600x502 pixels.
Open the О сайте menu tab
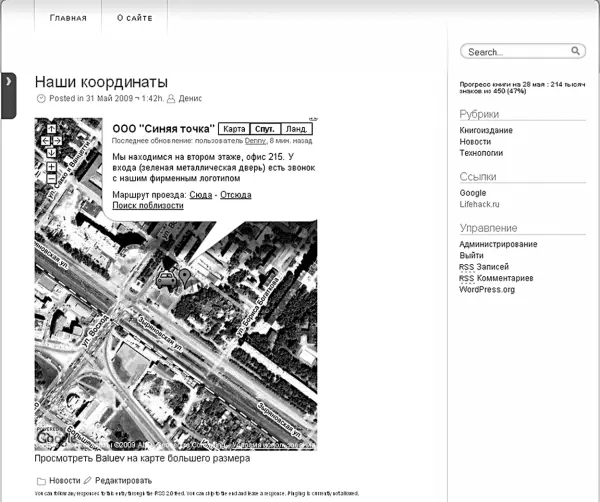point(134,18)
